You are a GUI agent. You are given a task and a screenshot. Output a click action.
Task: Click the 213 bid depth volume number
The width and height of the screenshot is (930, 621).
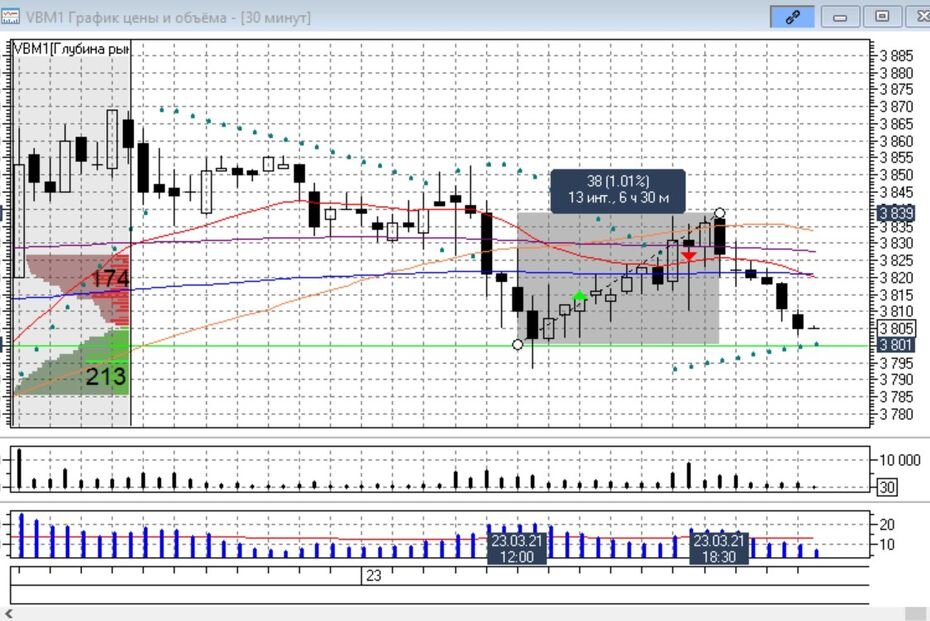click(x=106, y=376)
